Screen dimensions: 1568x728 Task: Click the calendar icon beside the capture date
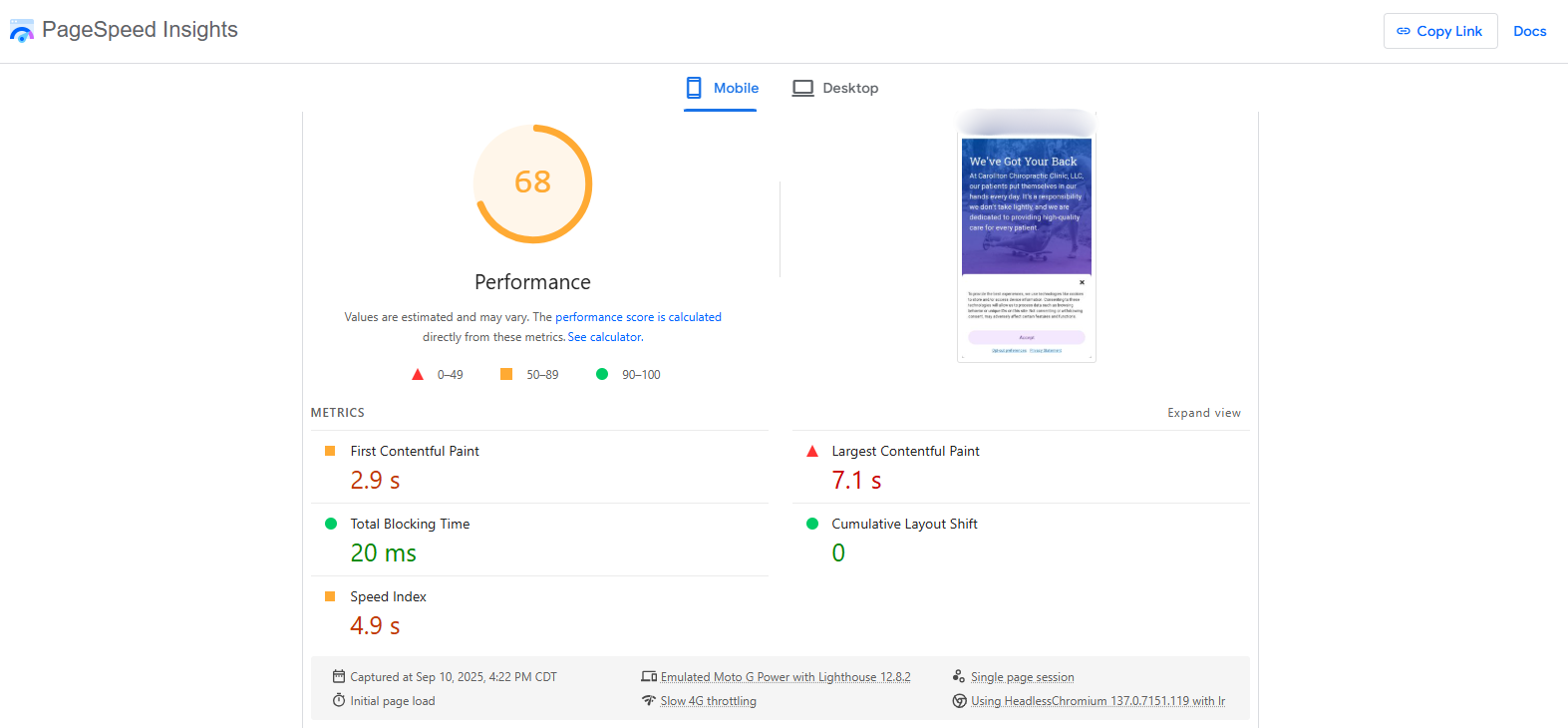pyautogui.click(x=339, y=676)
